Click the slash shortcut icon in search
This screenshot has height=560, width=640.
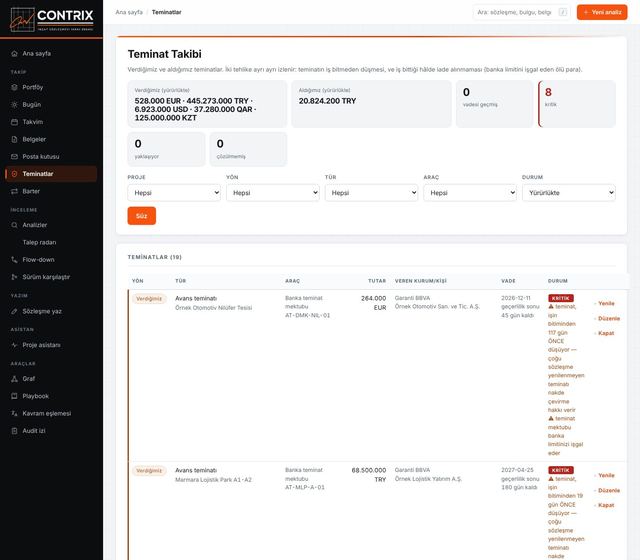tap(563, 12)
